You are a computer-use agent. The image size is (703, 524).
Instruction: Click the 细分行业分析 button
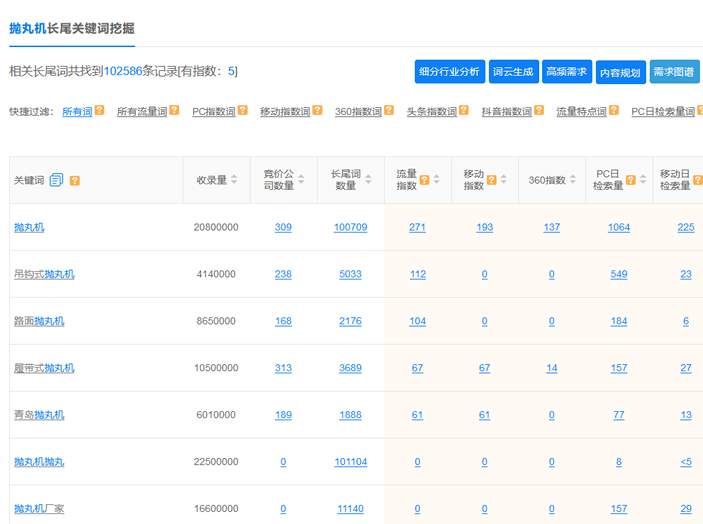coord(450,72)
